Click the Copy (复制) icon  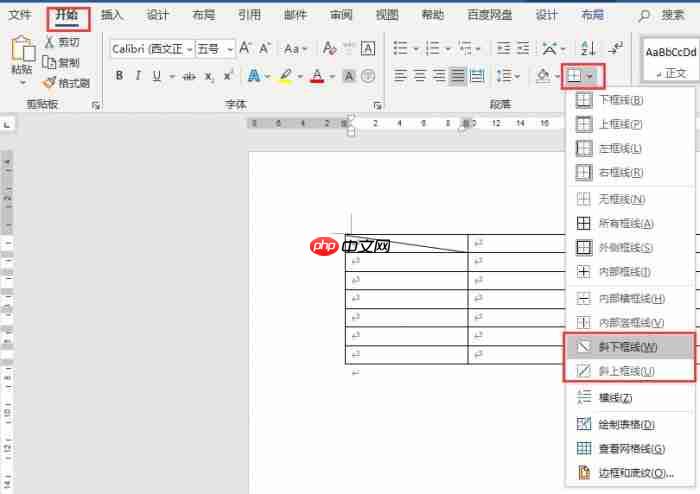49,62
